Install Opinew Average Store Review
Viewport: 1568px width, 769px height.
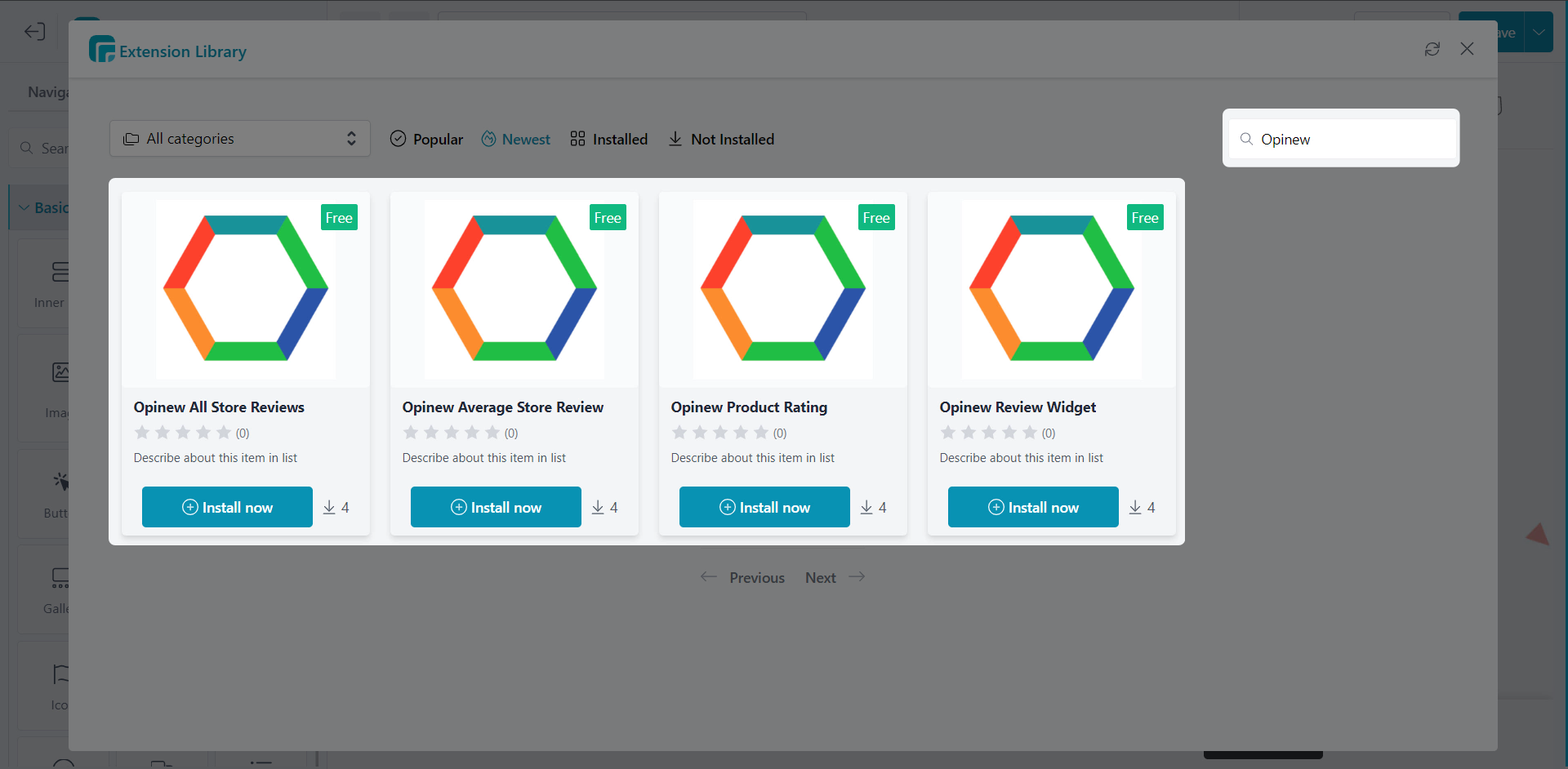click(496, 507)
